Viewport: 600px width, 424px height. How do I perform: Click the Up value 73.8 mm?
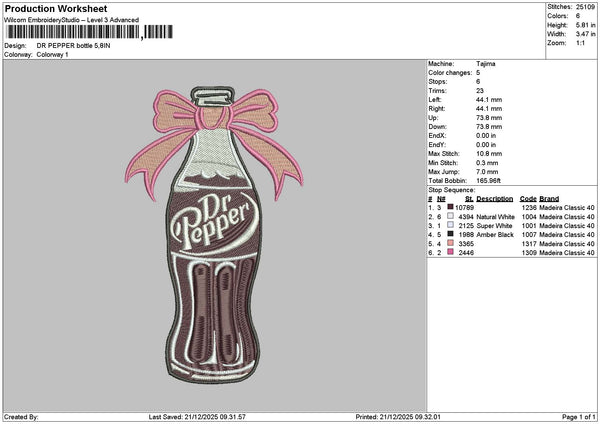tap(489, 118)
